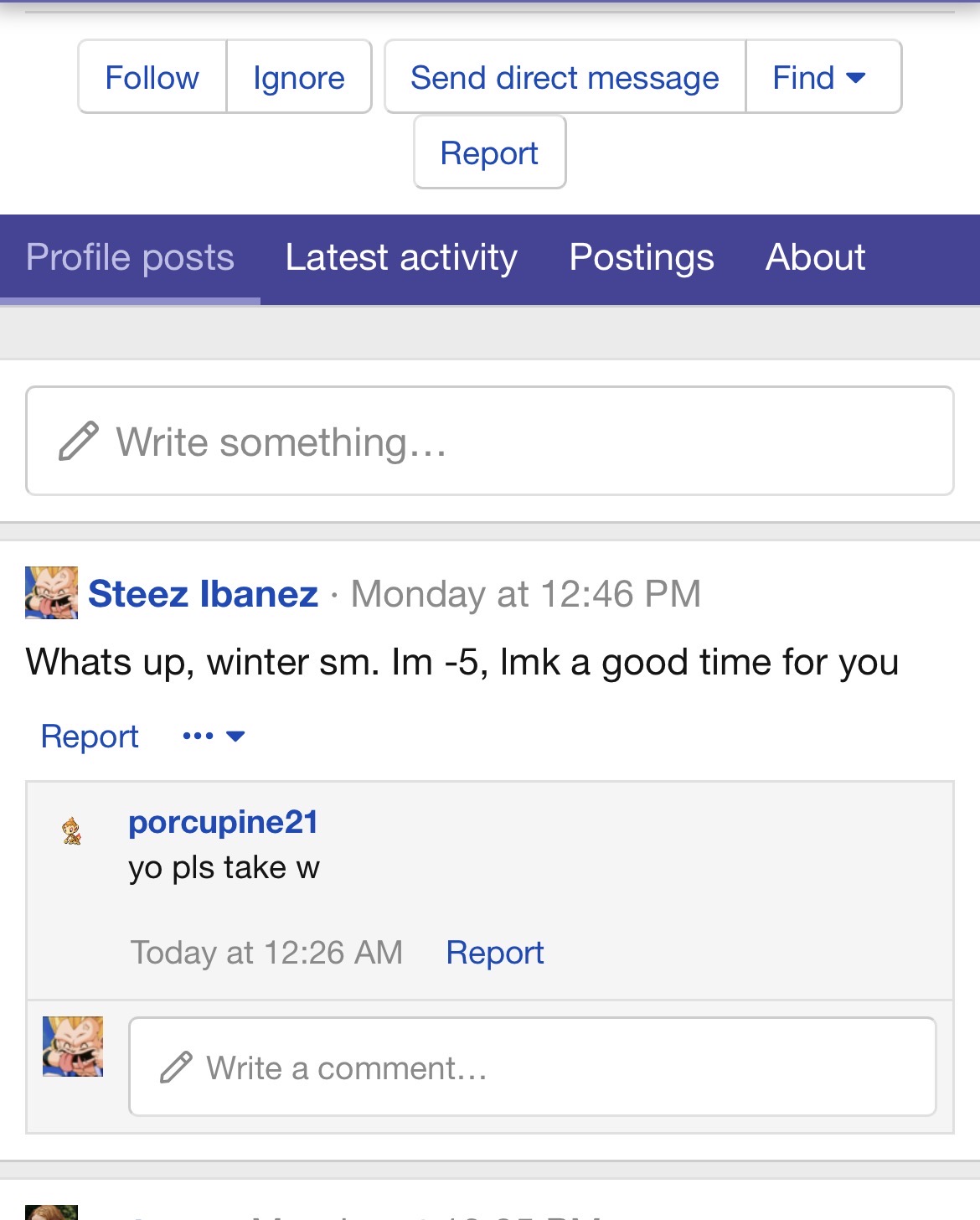Open the Latest activity tab
Viewport: 980px width, 1220px height.
tap(401, 257)
